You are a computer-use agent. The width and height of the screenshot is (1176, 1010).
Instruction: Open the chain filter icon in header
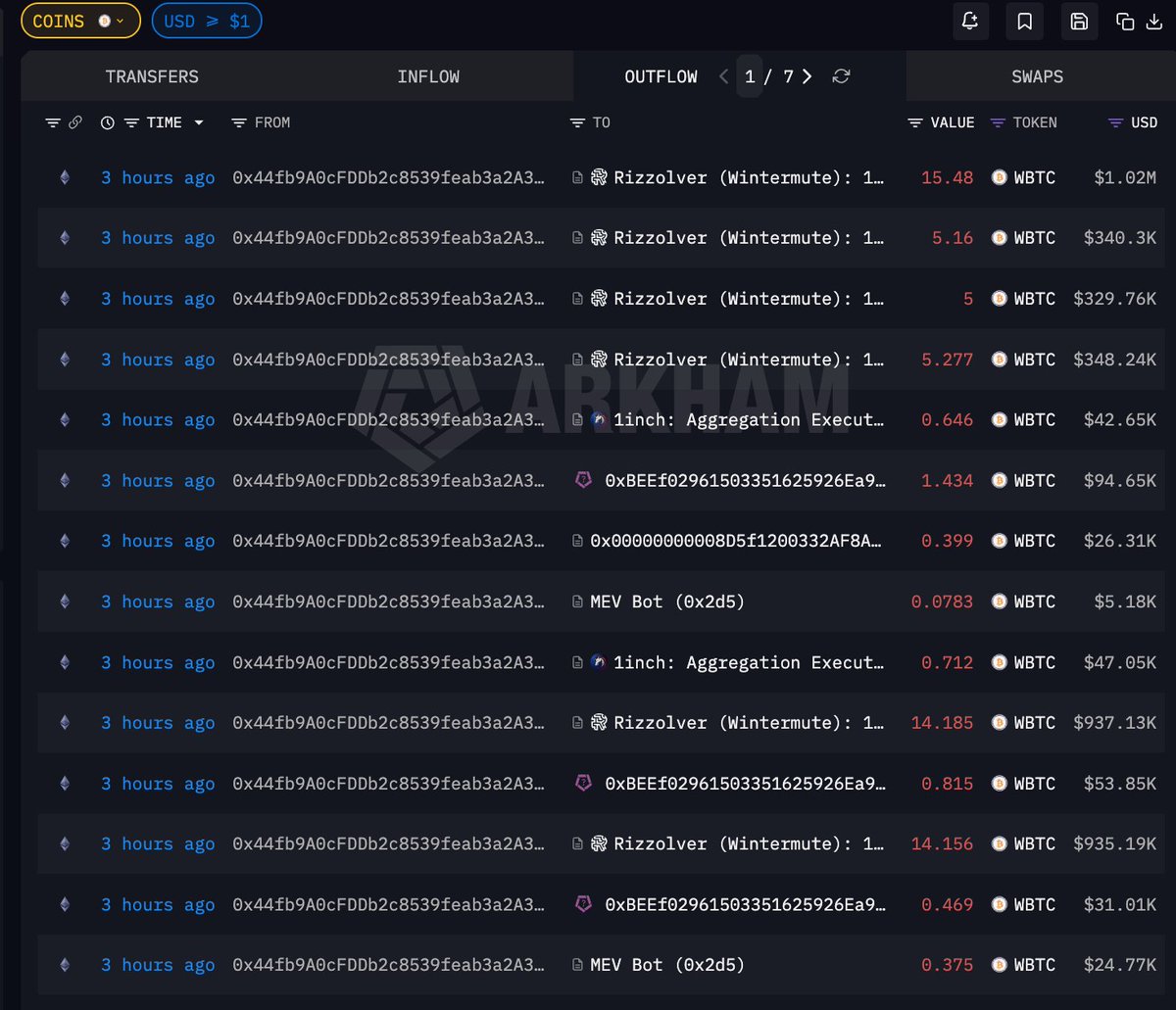pos(53,122)
